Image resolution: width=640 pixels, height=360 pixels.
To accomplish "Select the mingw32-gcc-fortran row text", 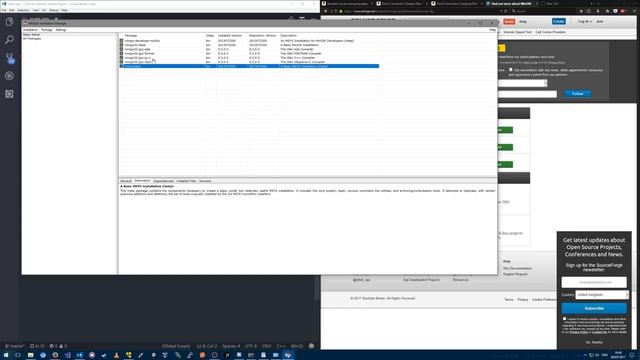I will point(140,53).
